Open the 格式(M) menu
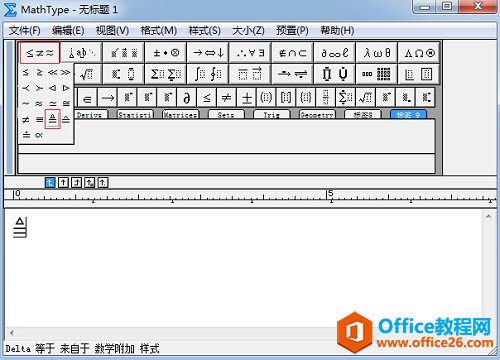Screen dimensions: 500x360 click(158, 31)
